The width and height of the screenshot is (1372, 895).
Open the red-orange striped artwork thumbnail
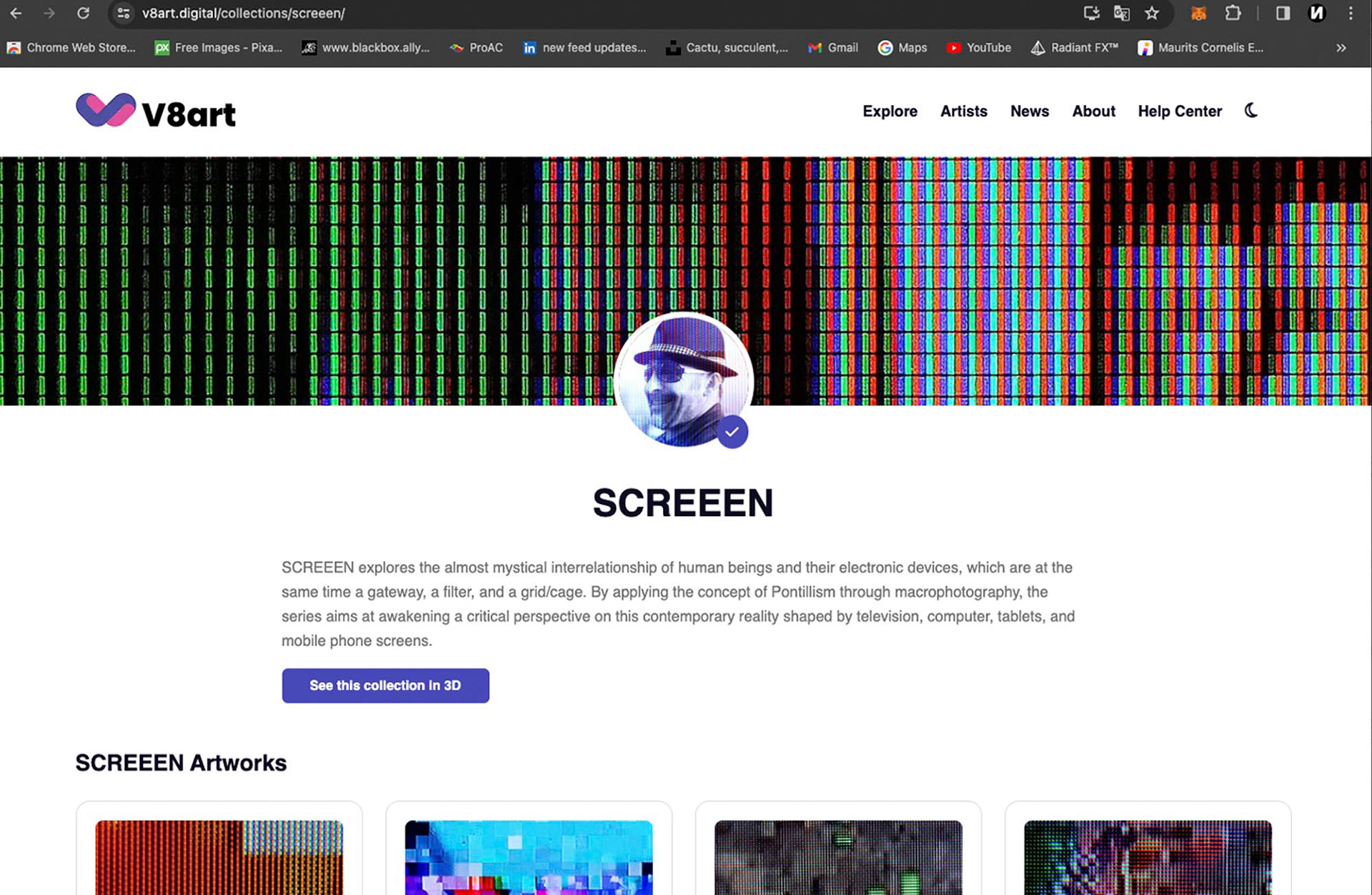coord(219,857)
